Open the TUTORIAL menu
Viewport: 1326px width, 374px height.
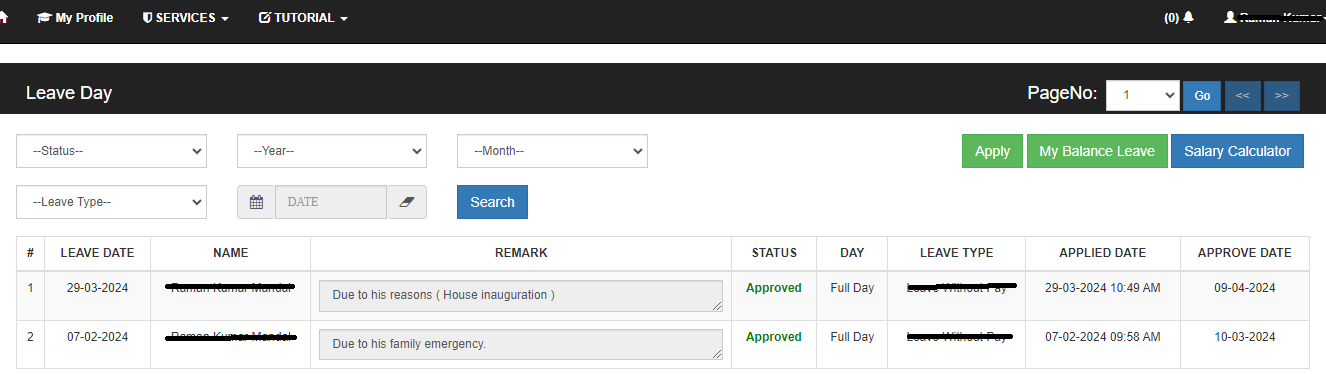tap(303, 18)
